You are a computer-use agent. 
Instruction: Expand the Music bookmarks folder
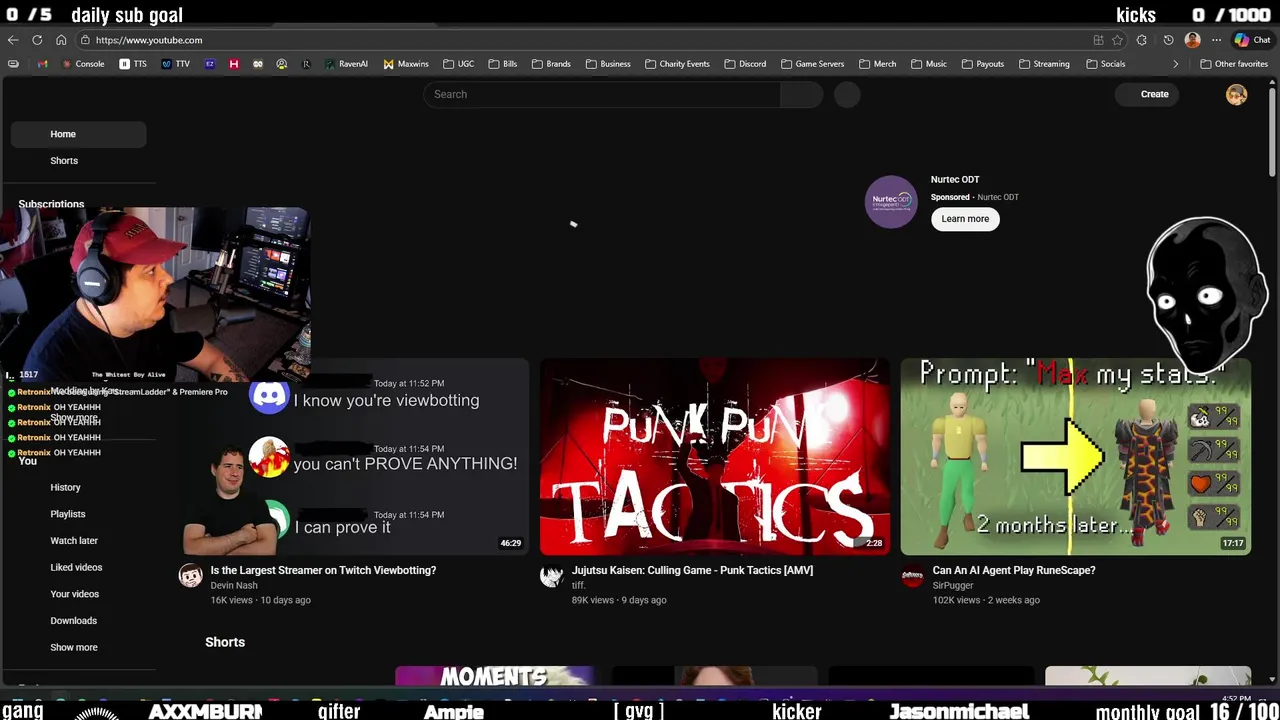pos(929,64)
